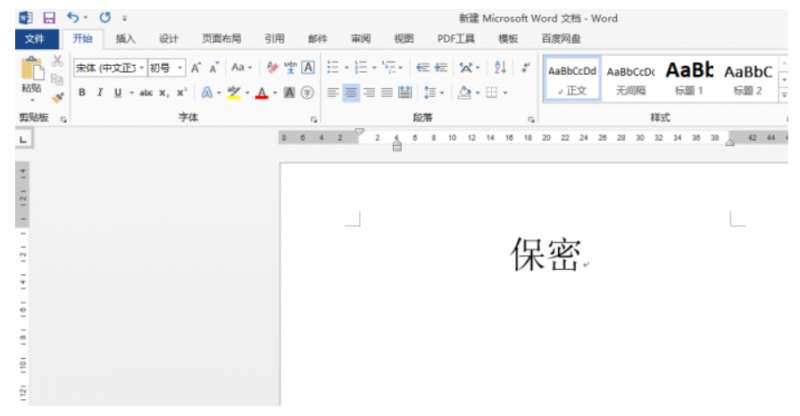Enable center alignment for paragraph
The width and height of the screenshot is (800, 416).
pos(351,92)
